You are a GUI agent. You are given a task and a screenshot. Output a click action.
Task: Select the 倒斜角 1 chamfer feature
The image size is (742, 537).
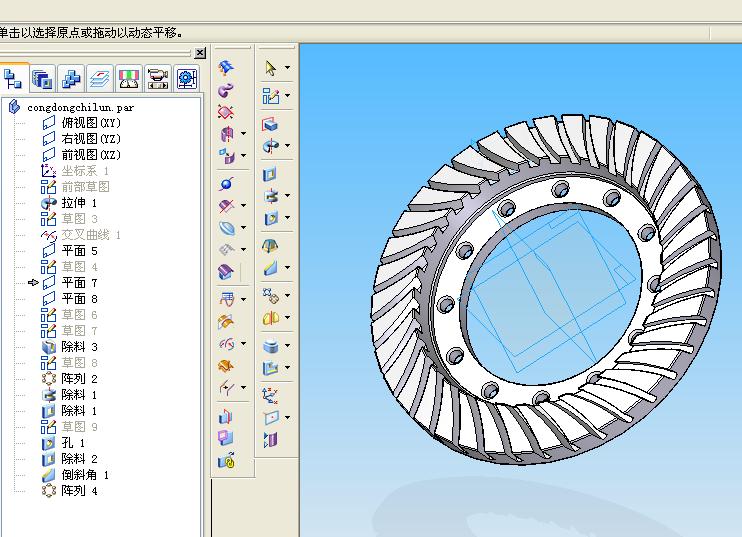coord(85,475)
